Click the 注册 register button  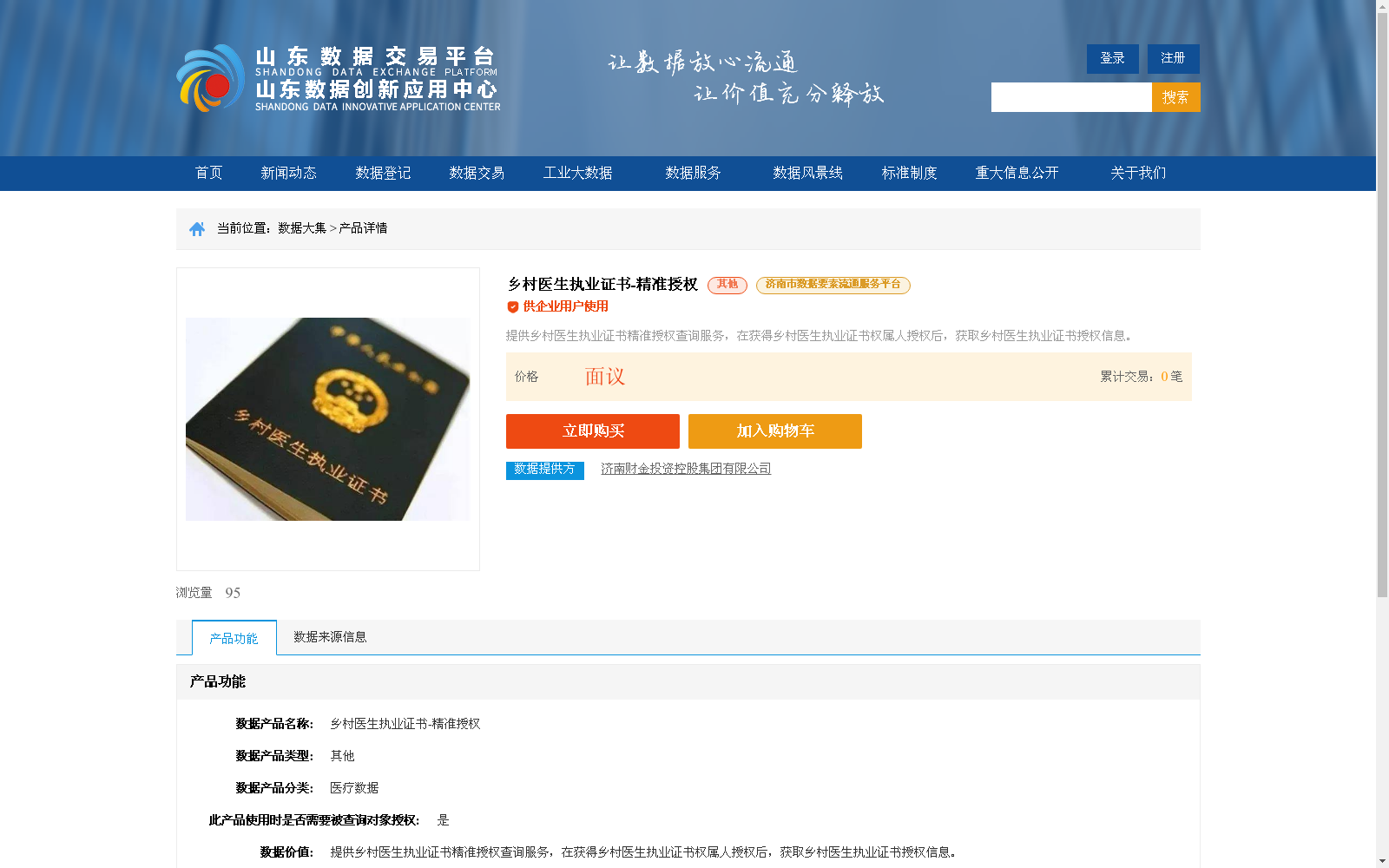pos(1173,58)
